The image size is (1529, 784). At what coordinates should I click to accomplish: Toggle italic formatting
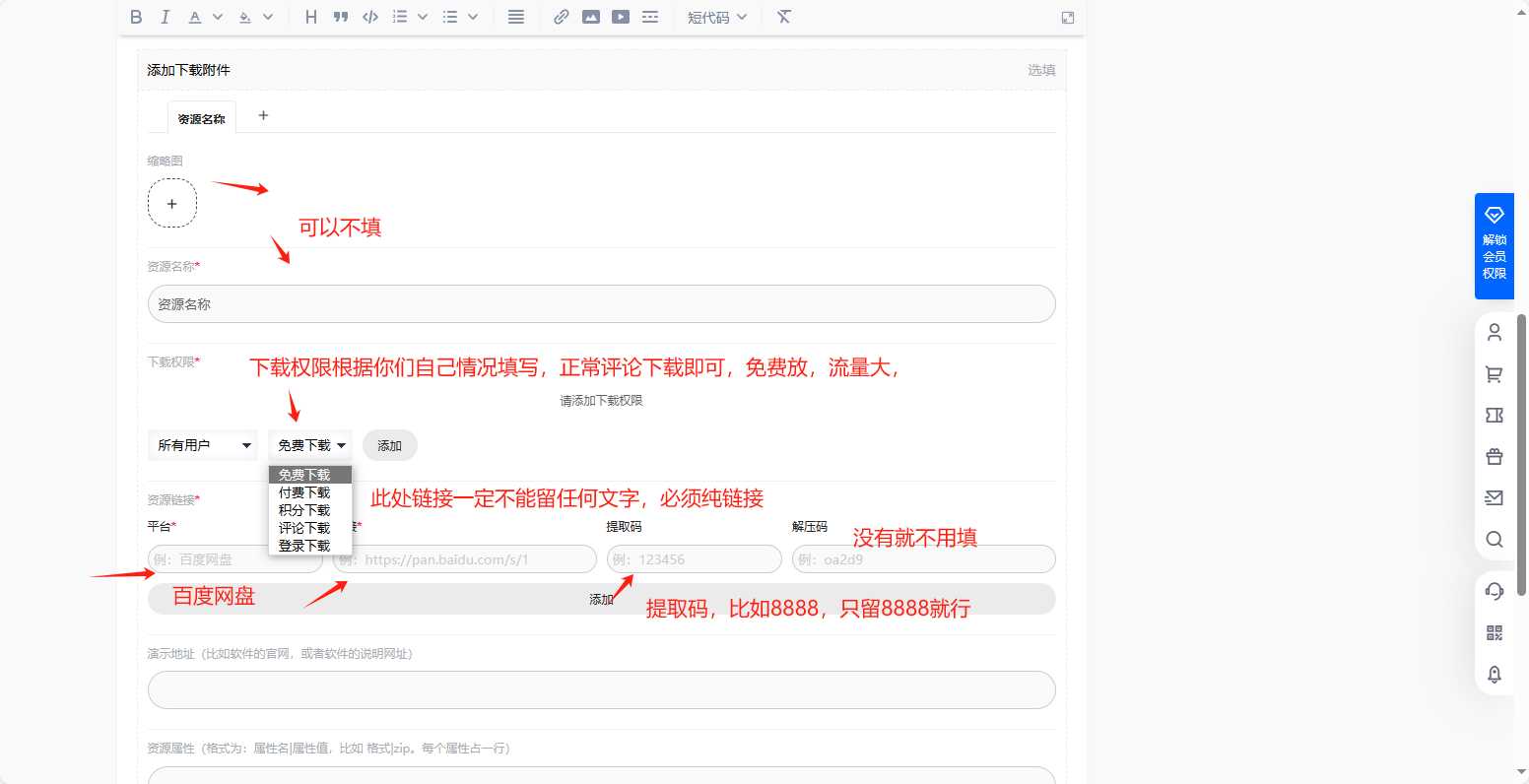tap(166, 17)
